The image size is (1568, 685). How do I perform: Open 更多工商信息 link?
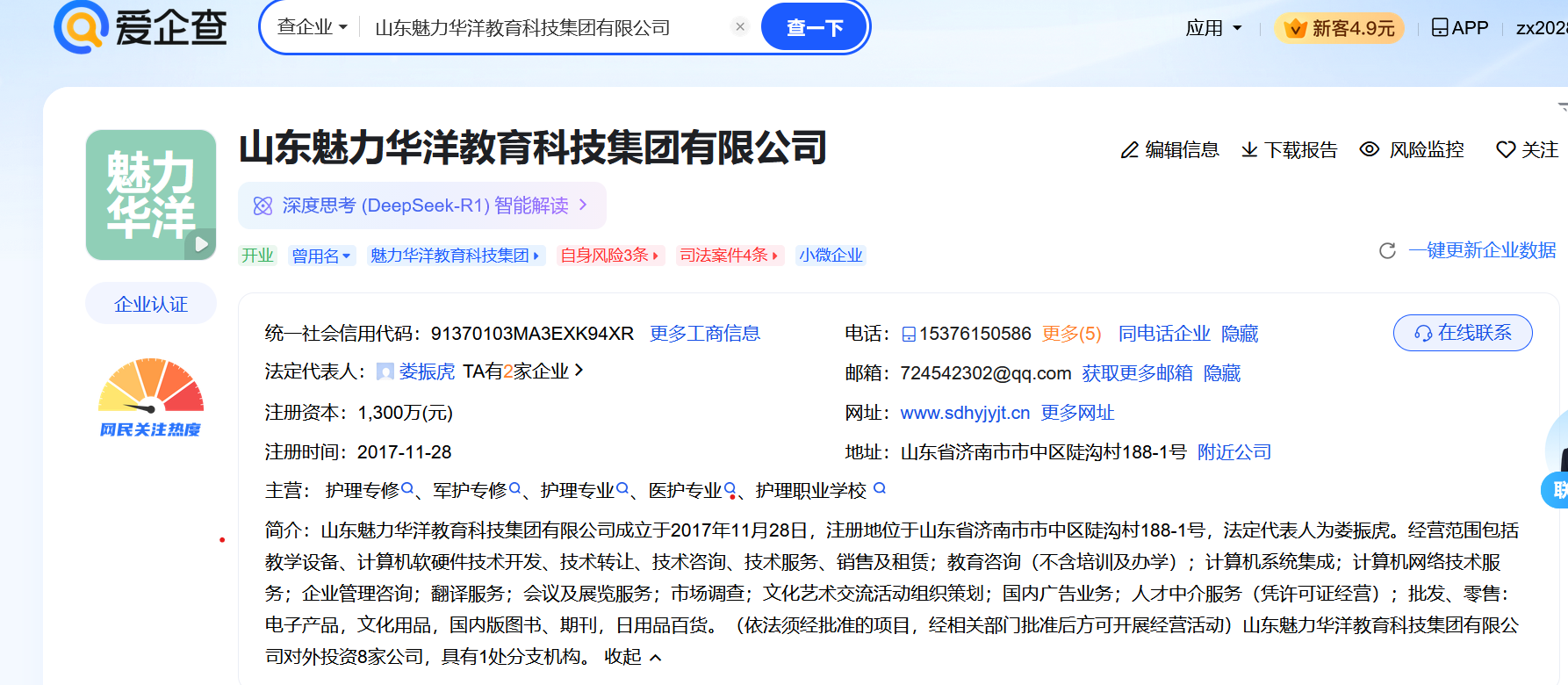tap(705, 334)
